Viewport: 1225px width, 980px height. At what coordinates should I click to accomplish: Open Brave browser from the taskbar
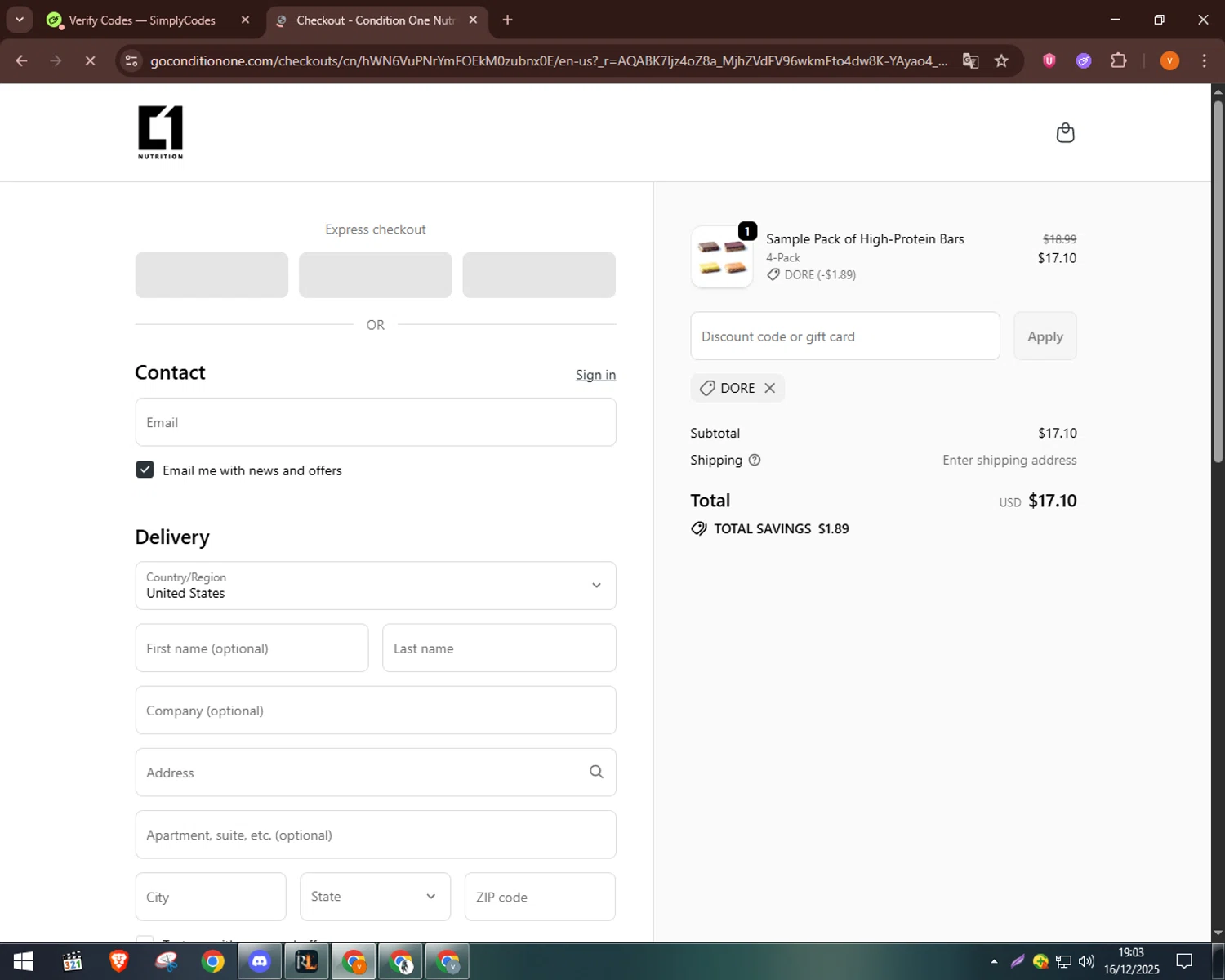coord(119,962)
